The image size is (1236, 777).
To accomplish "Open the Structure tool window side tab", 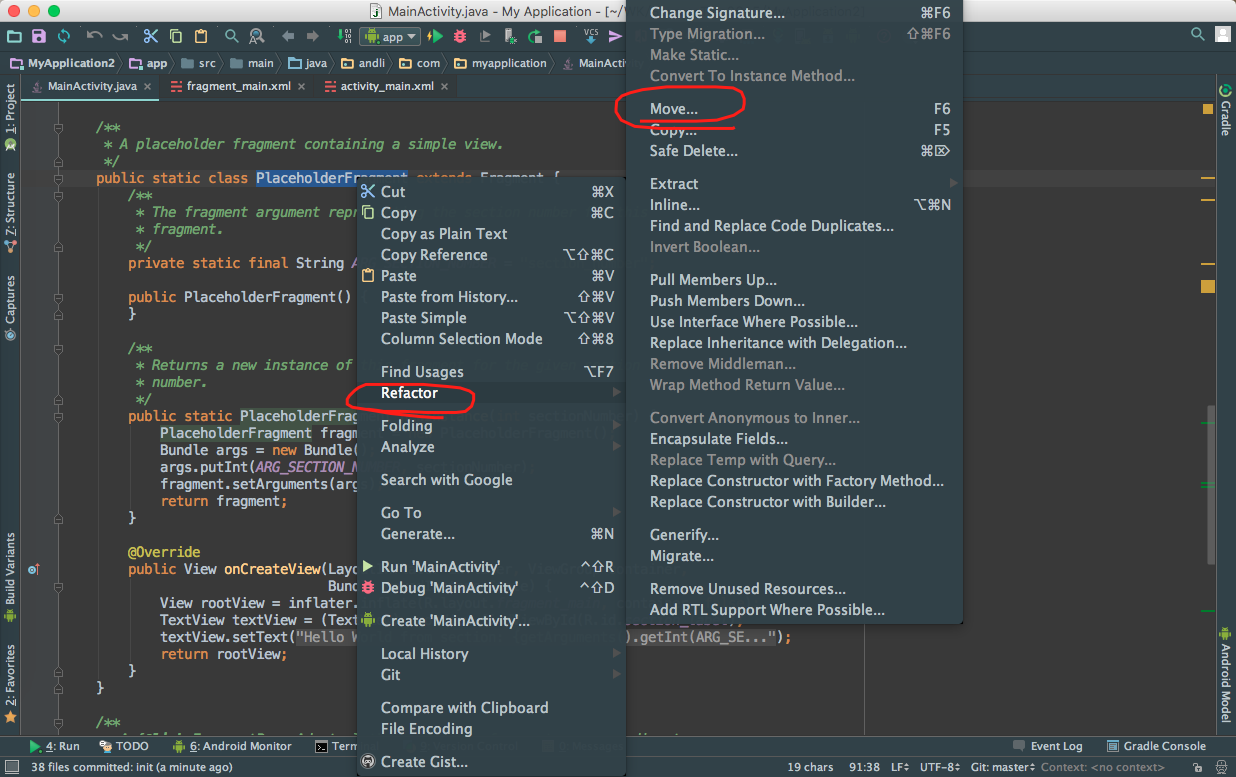I will pos(10,211).
